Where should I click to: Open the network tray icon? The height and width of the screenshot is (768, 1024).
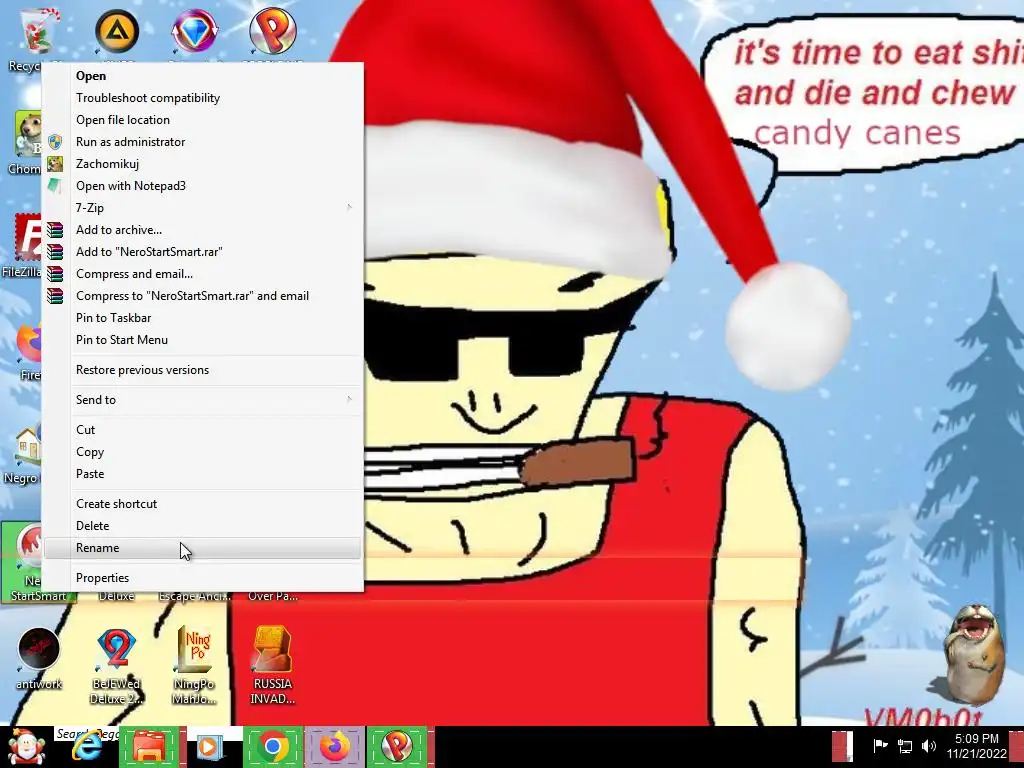pyautogui.click(x=905, y=745)
